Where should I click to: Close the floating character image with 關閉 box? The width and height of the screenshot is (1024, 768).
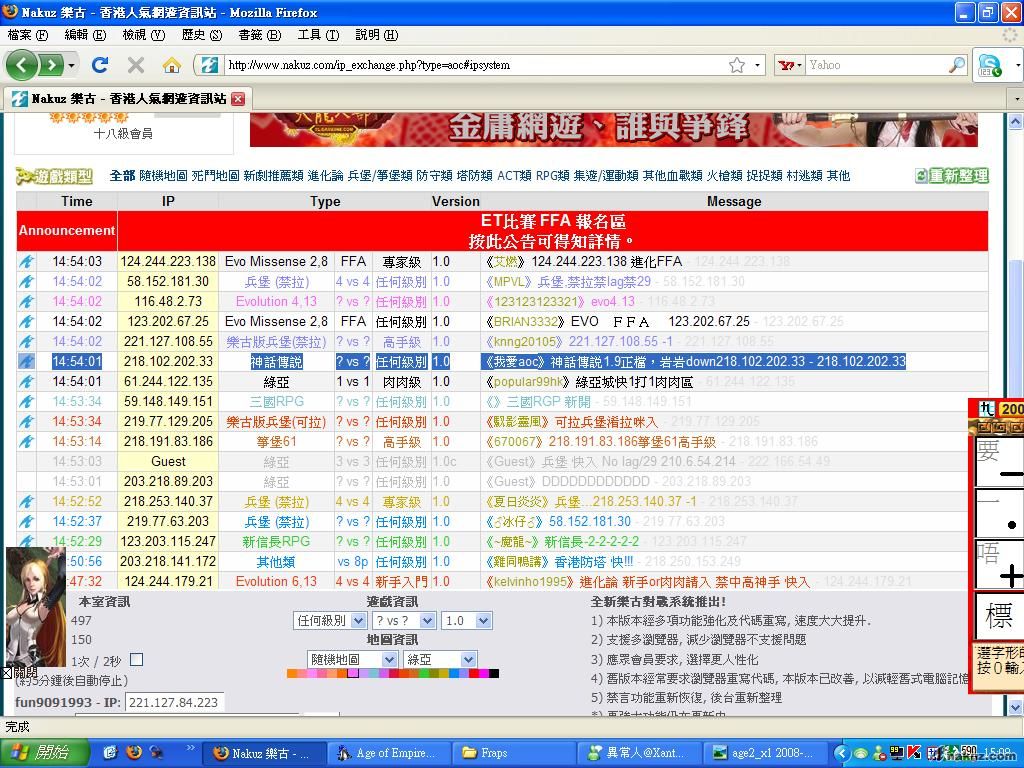[7, 673]
